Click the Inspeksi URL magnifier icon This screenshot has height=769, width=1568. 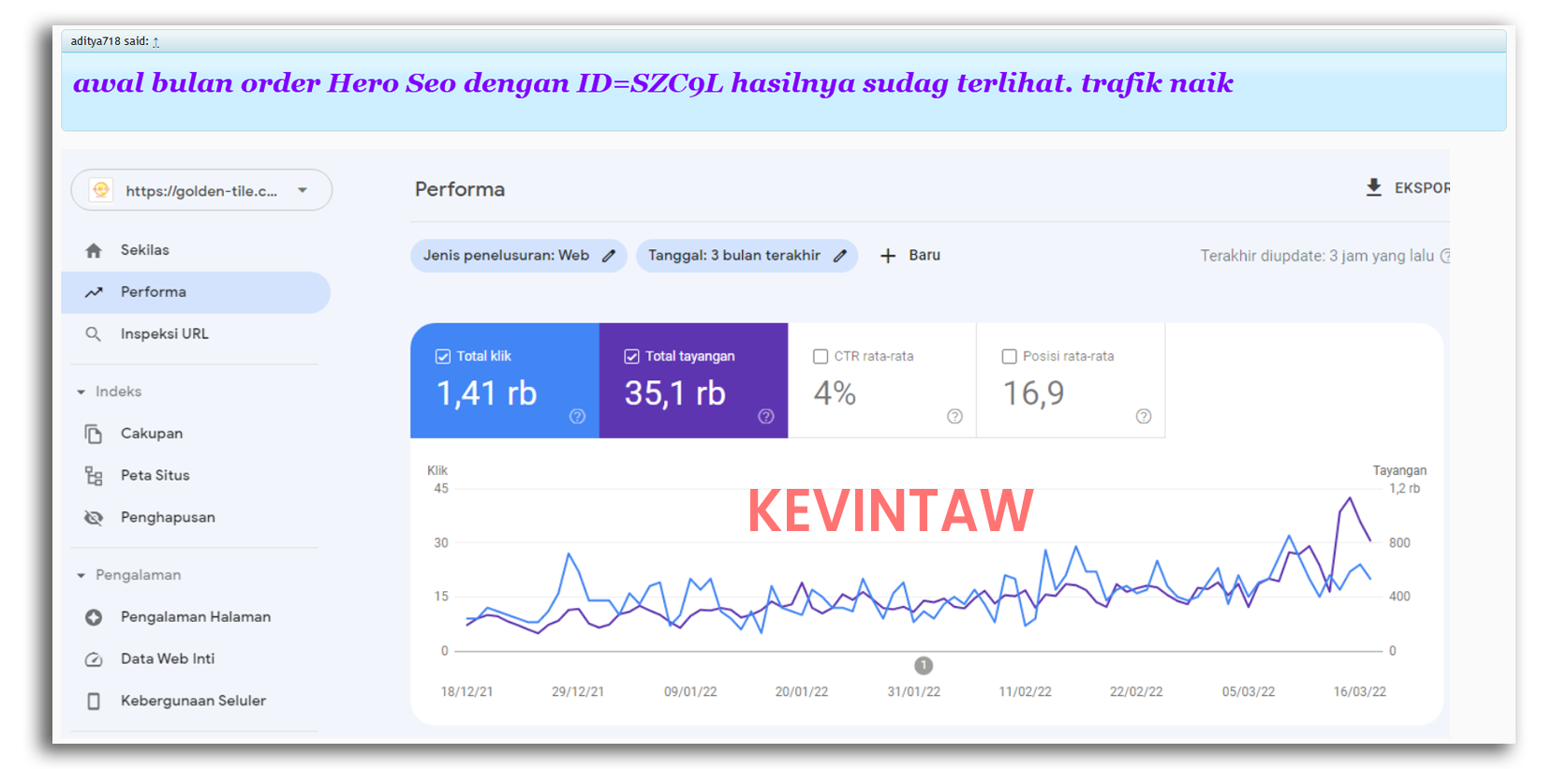tap(94, 334)
